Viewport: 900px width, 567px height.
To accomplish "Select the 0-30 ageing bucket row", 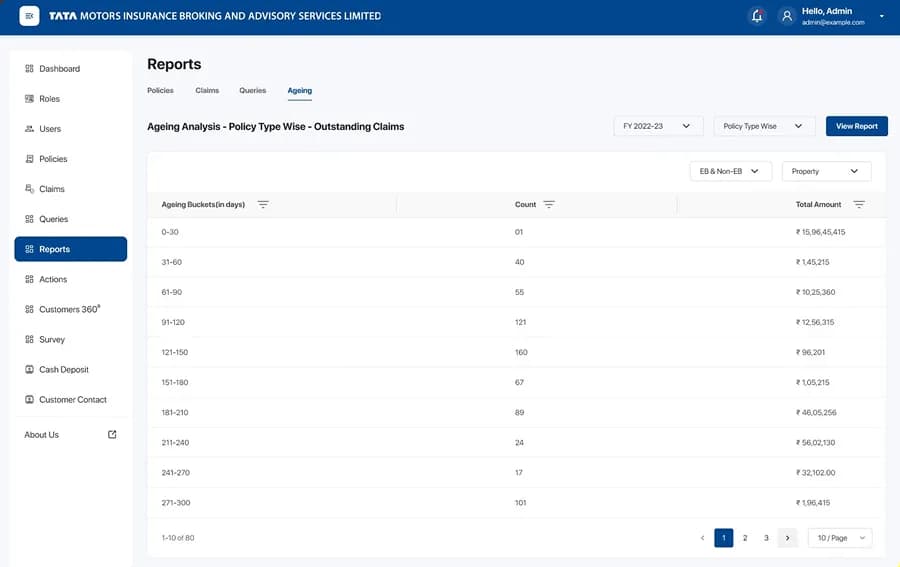I will coord(515,232).
